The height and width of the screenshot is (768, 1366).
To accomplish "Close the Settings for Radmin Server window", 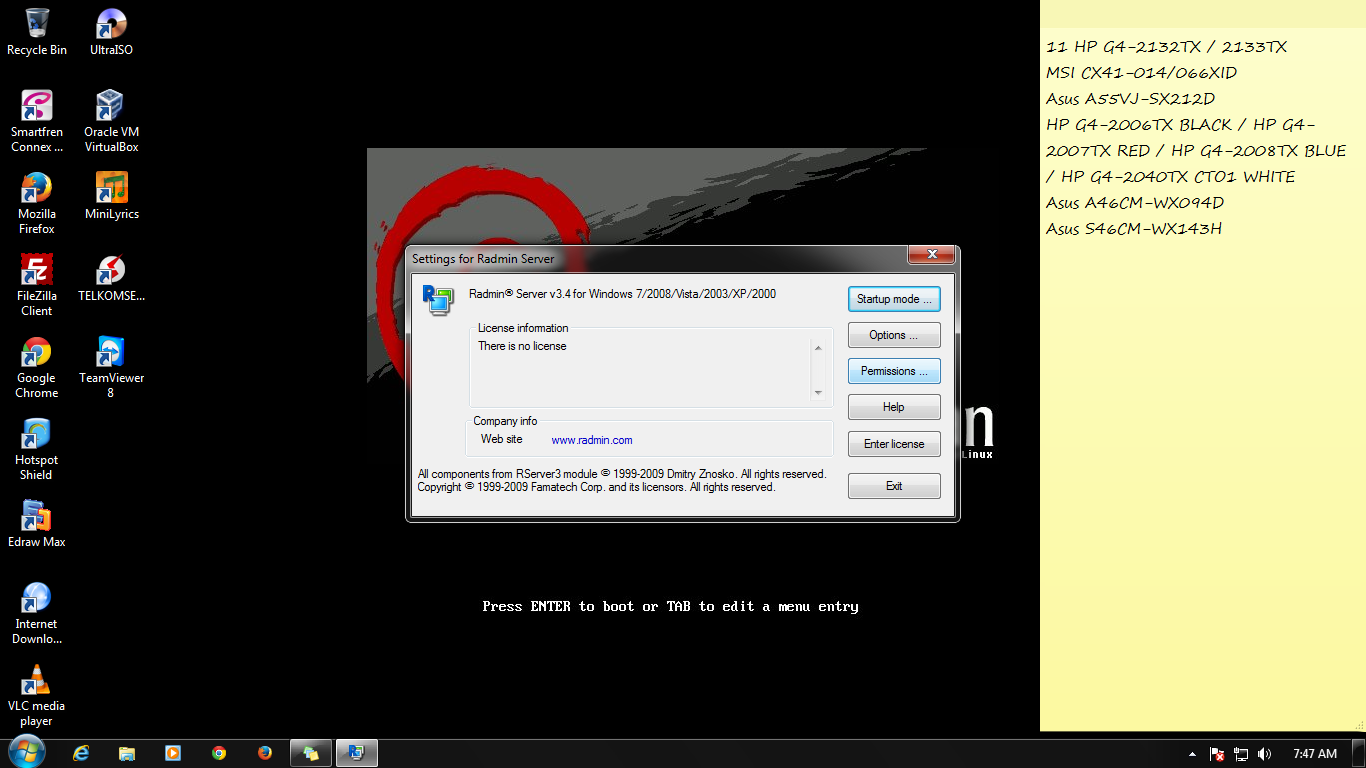I will (x=931, y=256).
